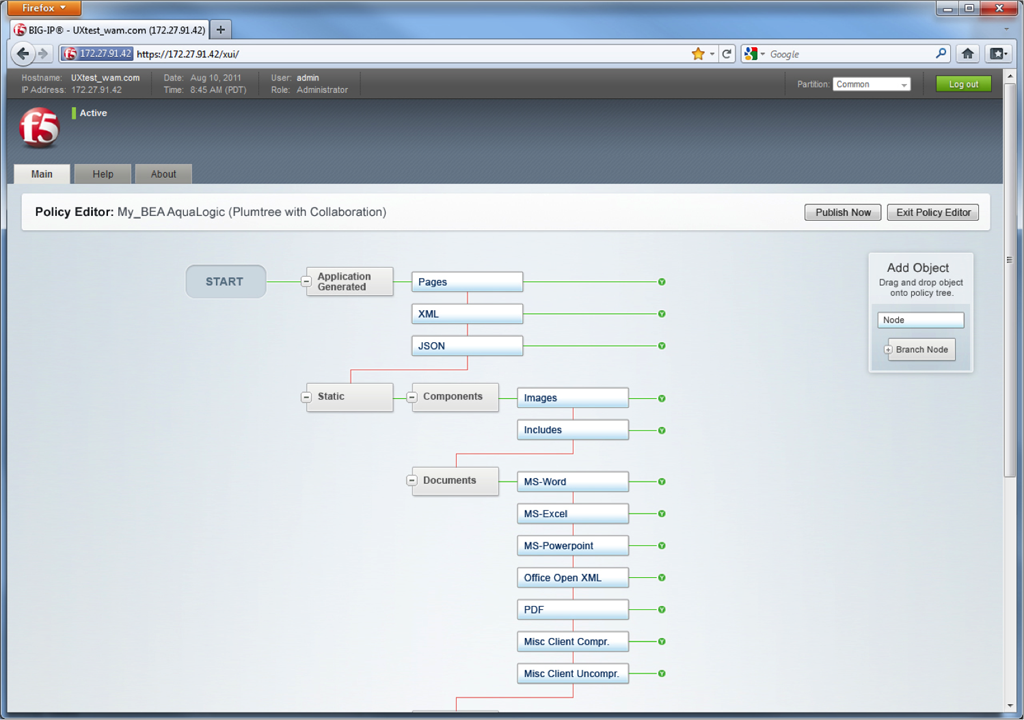This screenshot has width=1024, height=720.
Task: Select the Images policy node
Action: coord(573,398)
